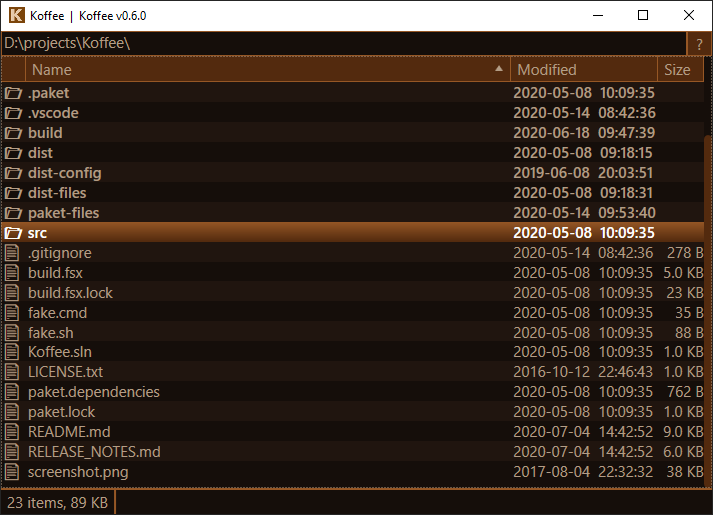
Task: Click the 278 B size of .gitignore
Action: click(x=685, y=253)
